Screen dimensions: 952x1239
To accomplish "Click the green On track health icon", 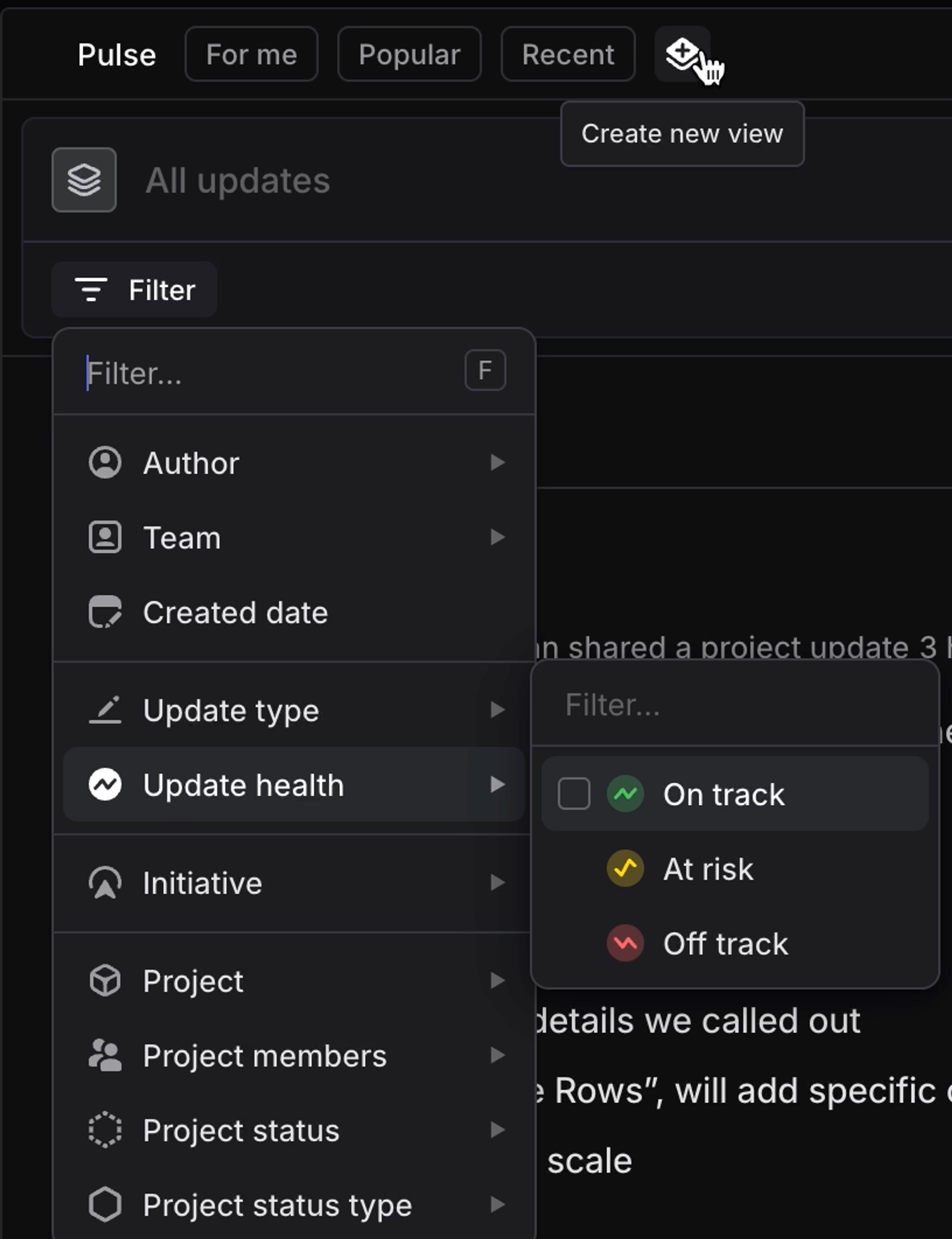I will click(x=625, y=794).
